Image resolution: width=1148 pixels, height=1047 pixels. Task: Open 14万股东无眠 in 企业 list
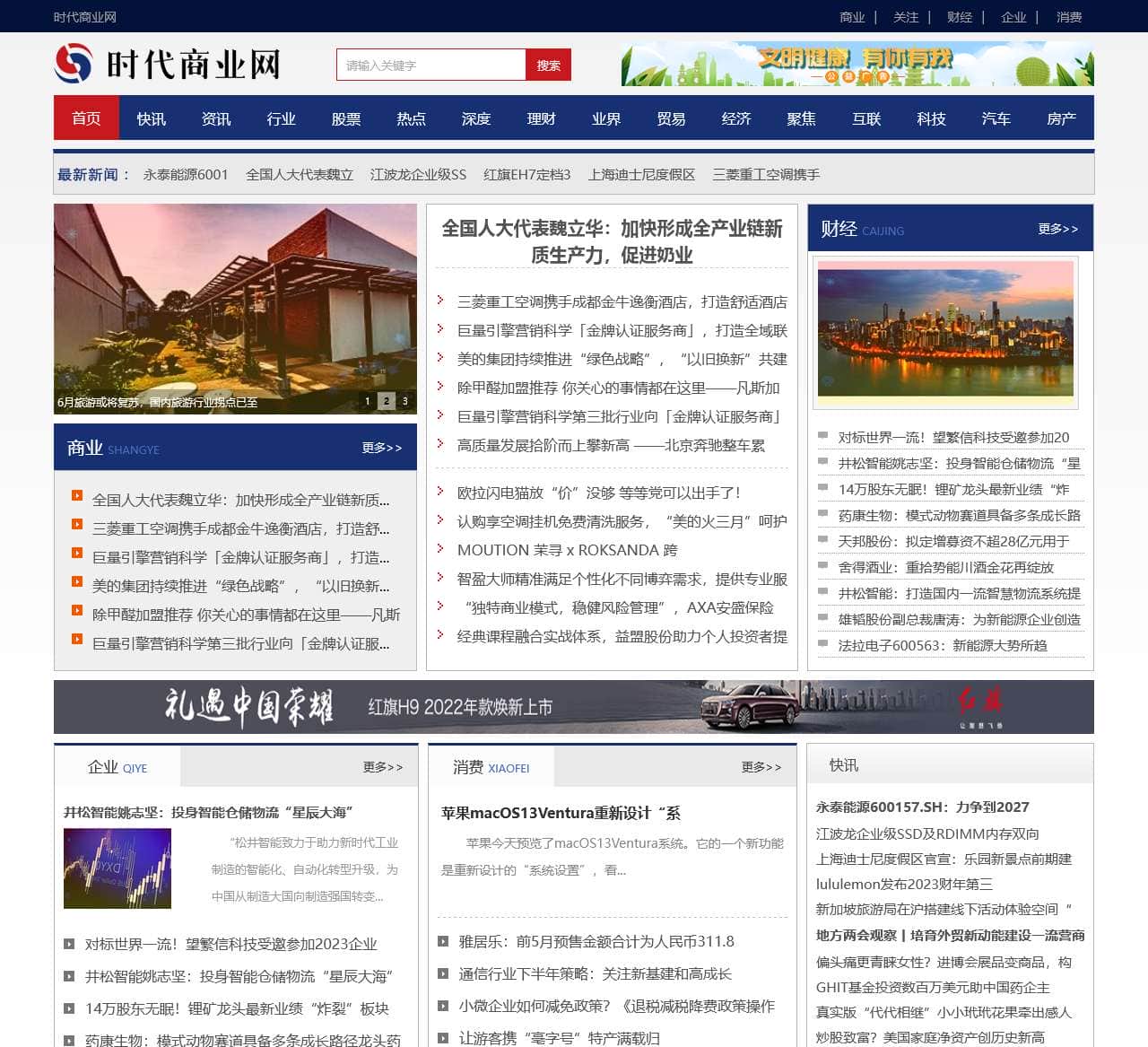click(x=237, y=1008)
